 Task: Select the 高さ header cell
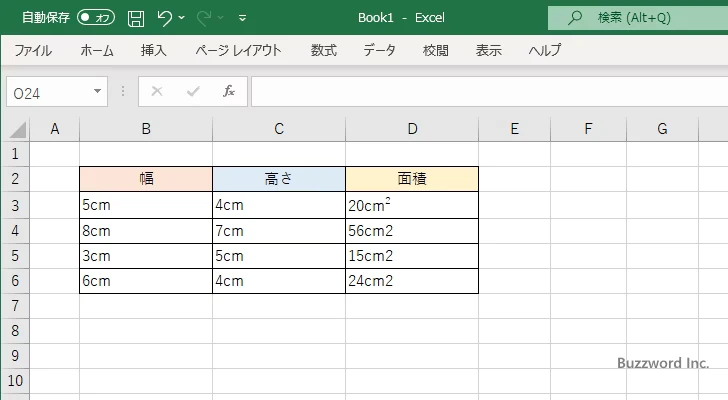click(279, 179)
